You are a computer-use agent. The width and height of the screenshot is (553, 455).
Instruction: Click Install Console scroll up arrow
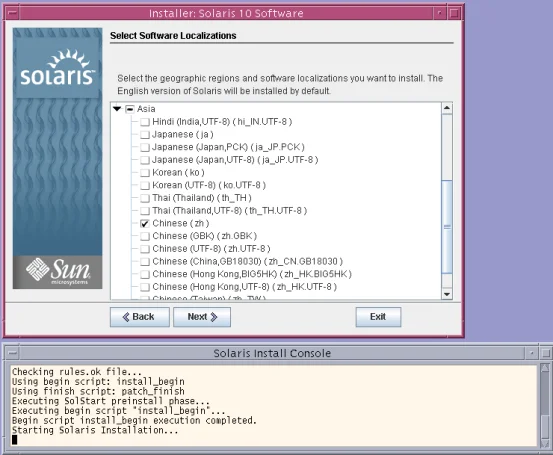pyautogui.click(x=545, y=368)
